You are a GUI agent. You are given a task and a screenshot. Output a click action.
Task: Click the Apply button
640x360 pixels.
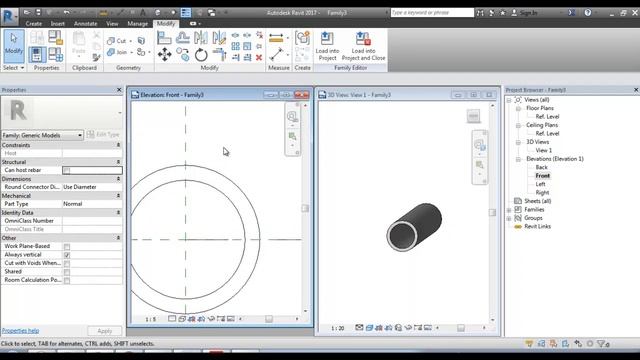[x=104, y=331]
